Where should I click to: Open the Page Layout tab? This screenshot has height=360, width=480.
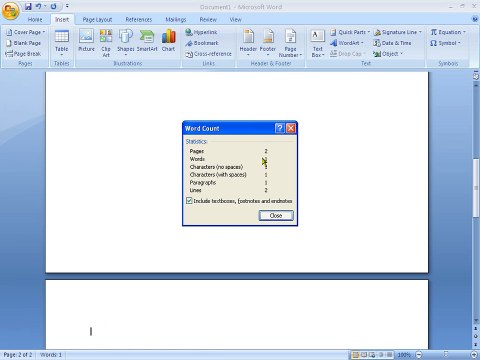click(97, 20)
